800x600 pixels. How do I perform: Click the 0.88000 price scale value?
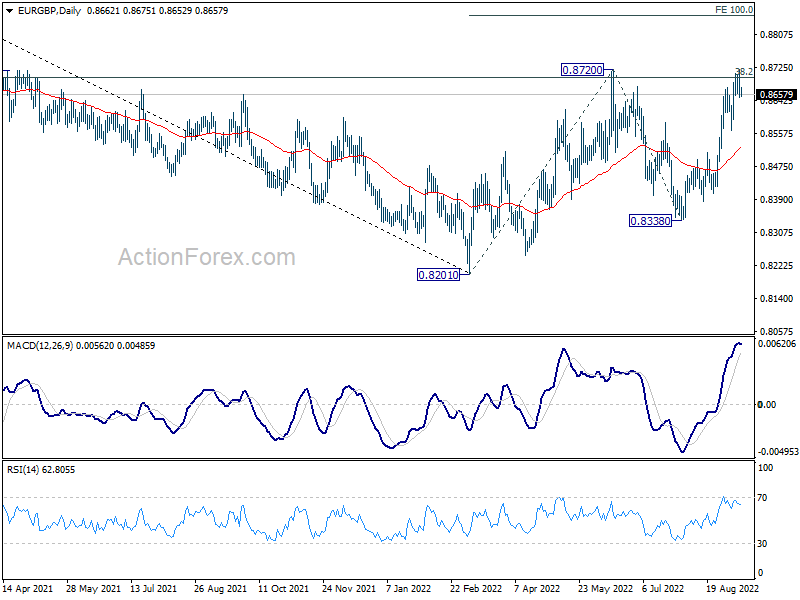coord(777,34)
